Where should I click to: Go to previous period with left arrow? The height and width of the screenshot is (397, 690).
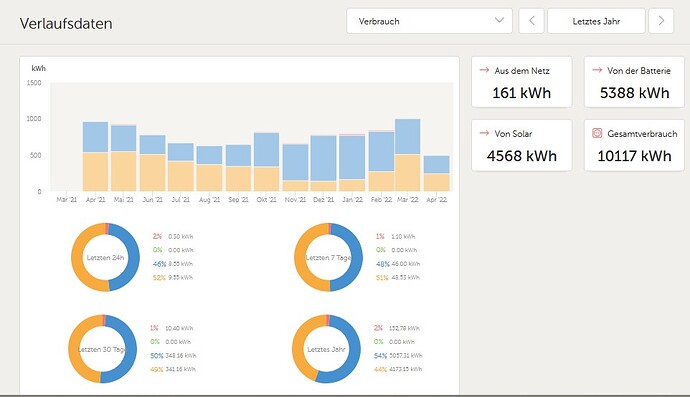pos(532,21)
